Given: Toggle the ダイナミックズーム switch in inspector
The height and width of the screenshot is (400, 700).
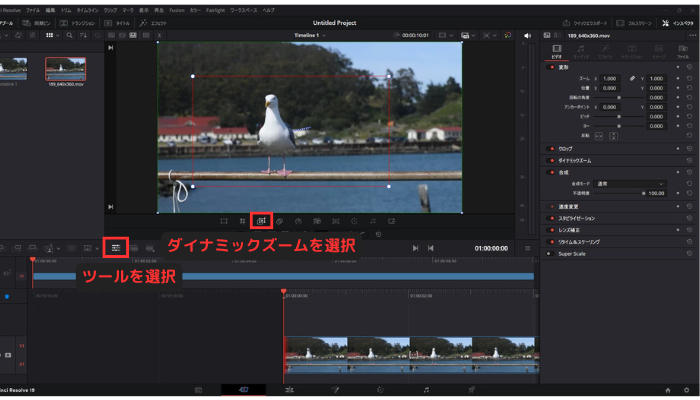Looking at the screenshot, I should (550, 160).
